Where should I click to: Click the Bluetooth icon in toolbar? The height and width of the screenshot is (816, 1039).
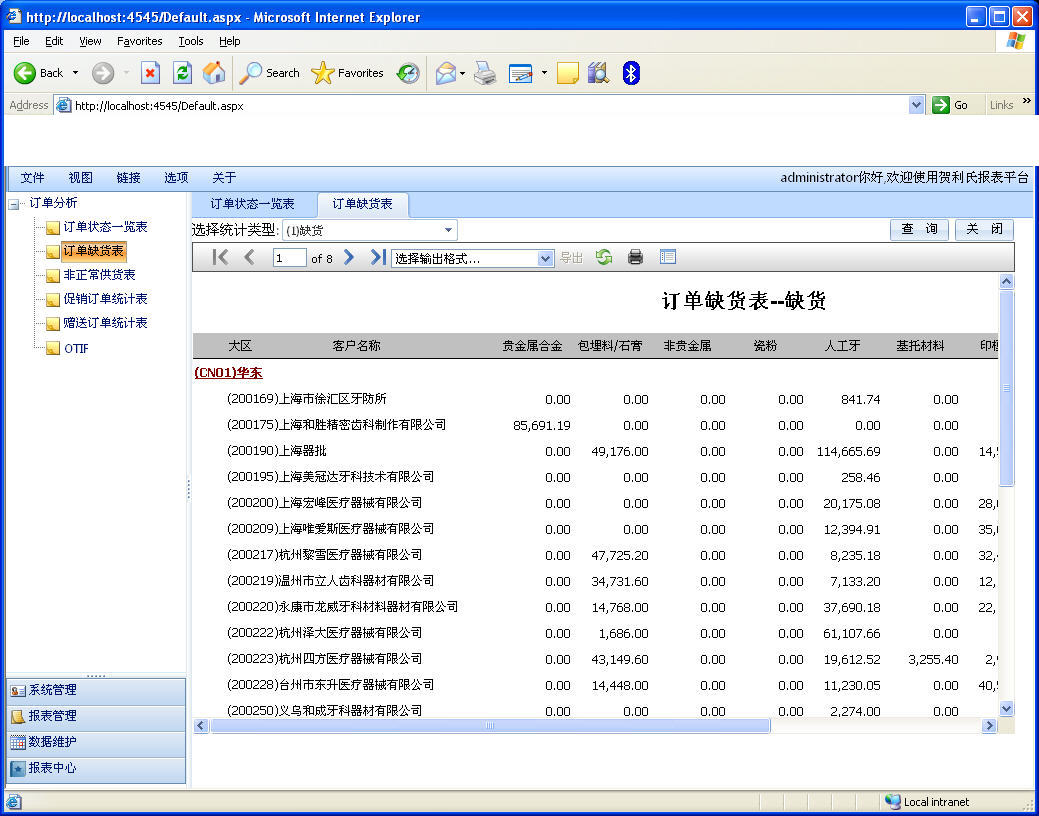(x=631, y=73)
